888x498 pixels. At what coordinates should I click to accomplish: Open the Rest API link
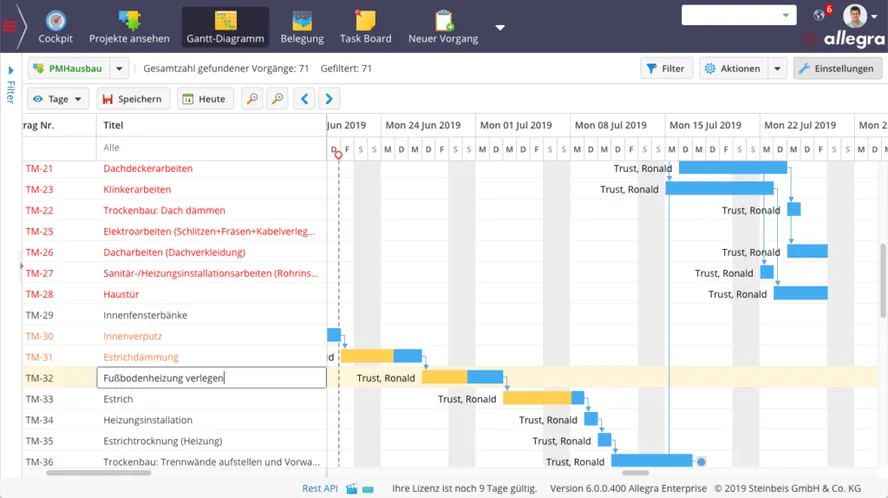(319, 488)
